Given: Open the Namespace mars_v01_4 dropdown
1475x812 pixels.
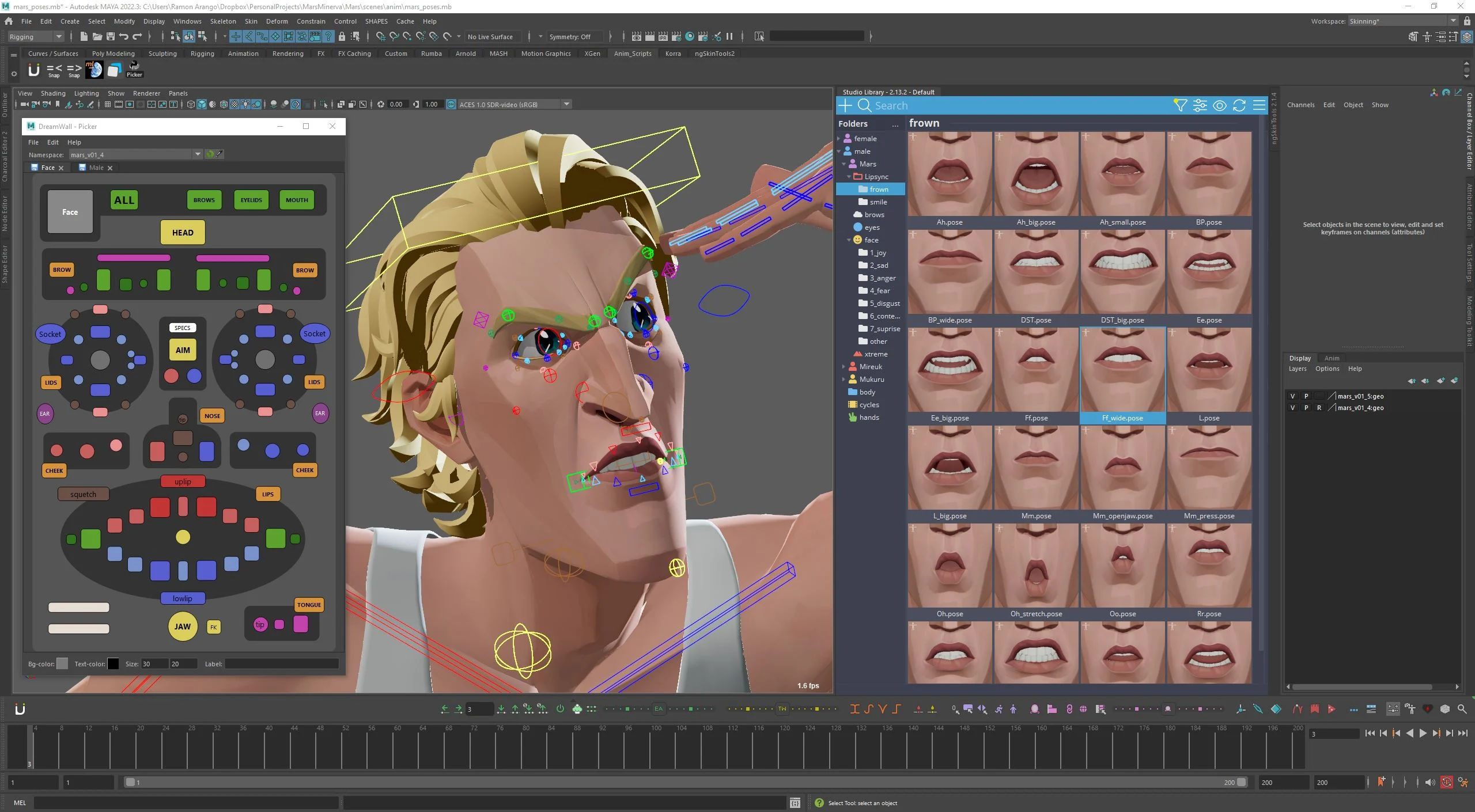Looking at the screenshot, I should pos(198,154).
